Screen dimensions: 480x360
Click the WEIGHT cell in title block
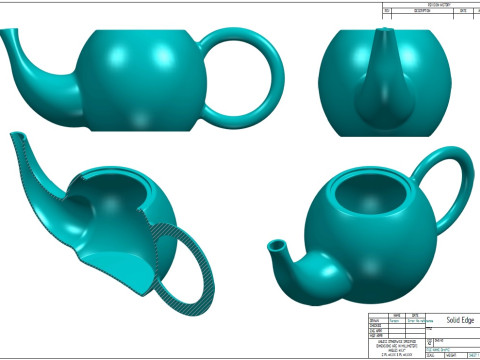[455, 355]
